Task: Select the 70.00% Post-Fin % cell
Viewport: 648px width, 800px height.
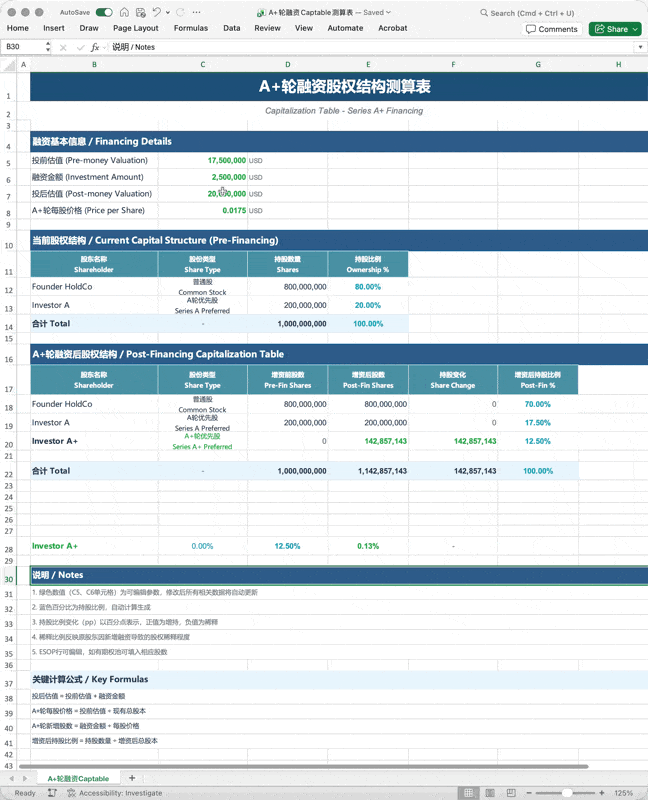Action: click(x=538, y=404)
